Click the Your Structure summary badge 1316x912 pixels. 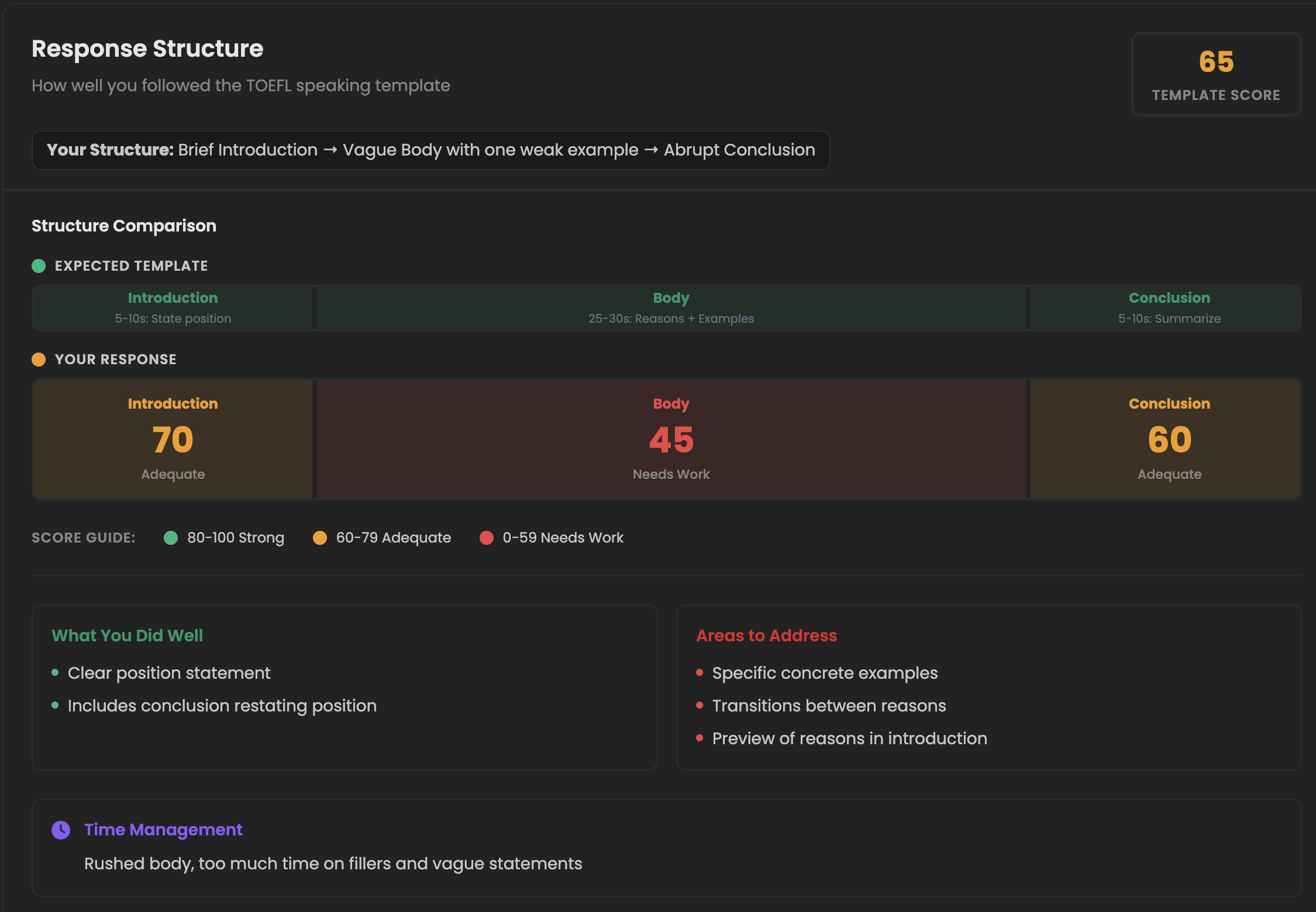pos(431,150)
